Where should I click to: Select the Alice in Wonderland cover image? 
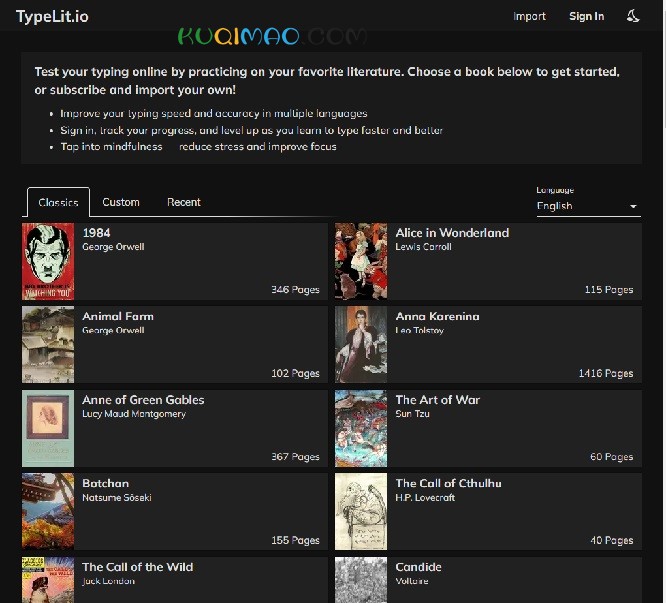pyautogui.click(x=361, y=262)
